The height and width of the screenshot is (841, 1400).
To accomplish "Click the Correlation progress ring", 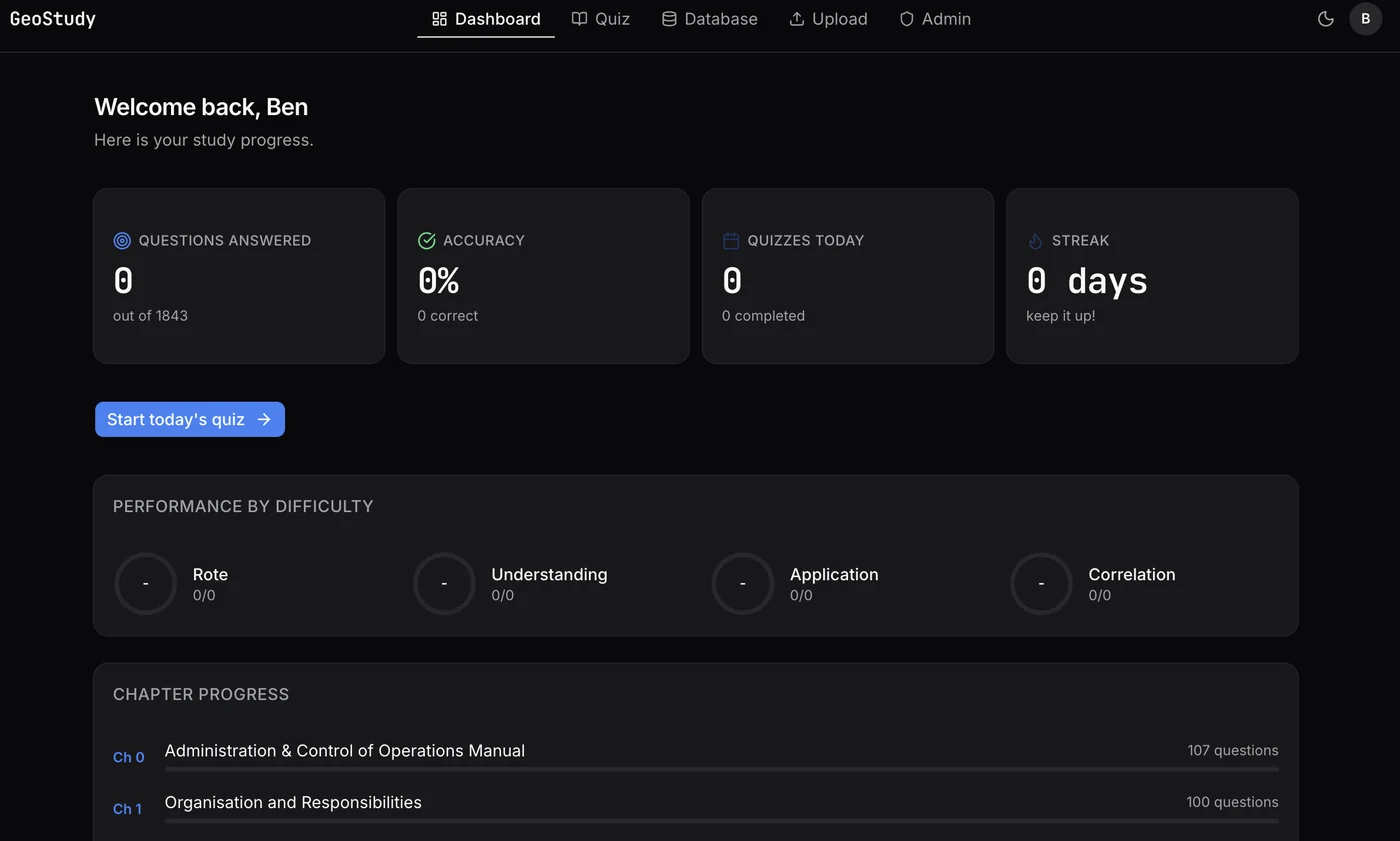I will (x=1041, y=584).
